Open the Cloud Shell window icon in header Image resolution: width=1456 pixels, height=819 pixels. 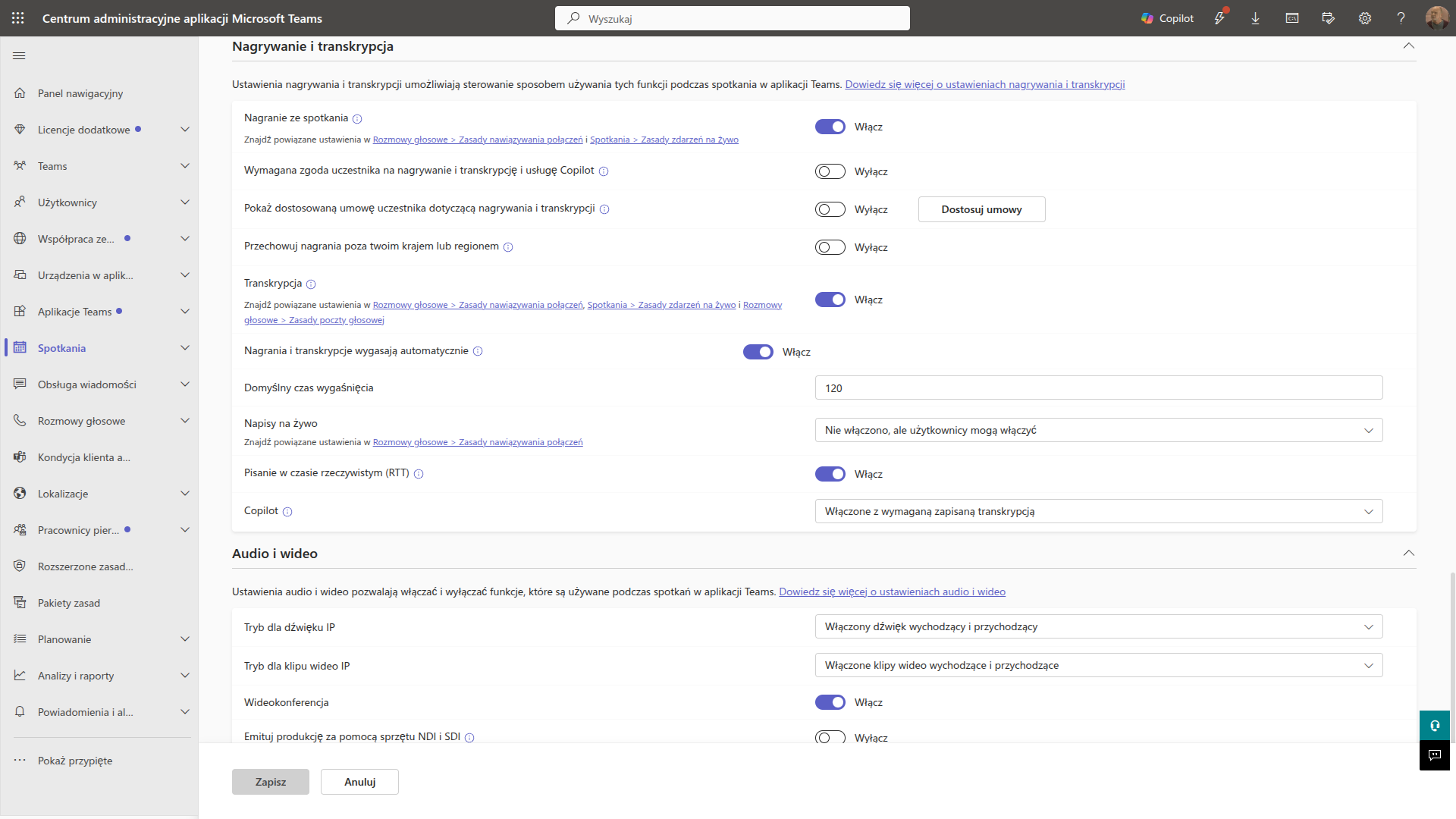1292,18
